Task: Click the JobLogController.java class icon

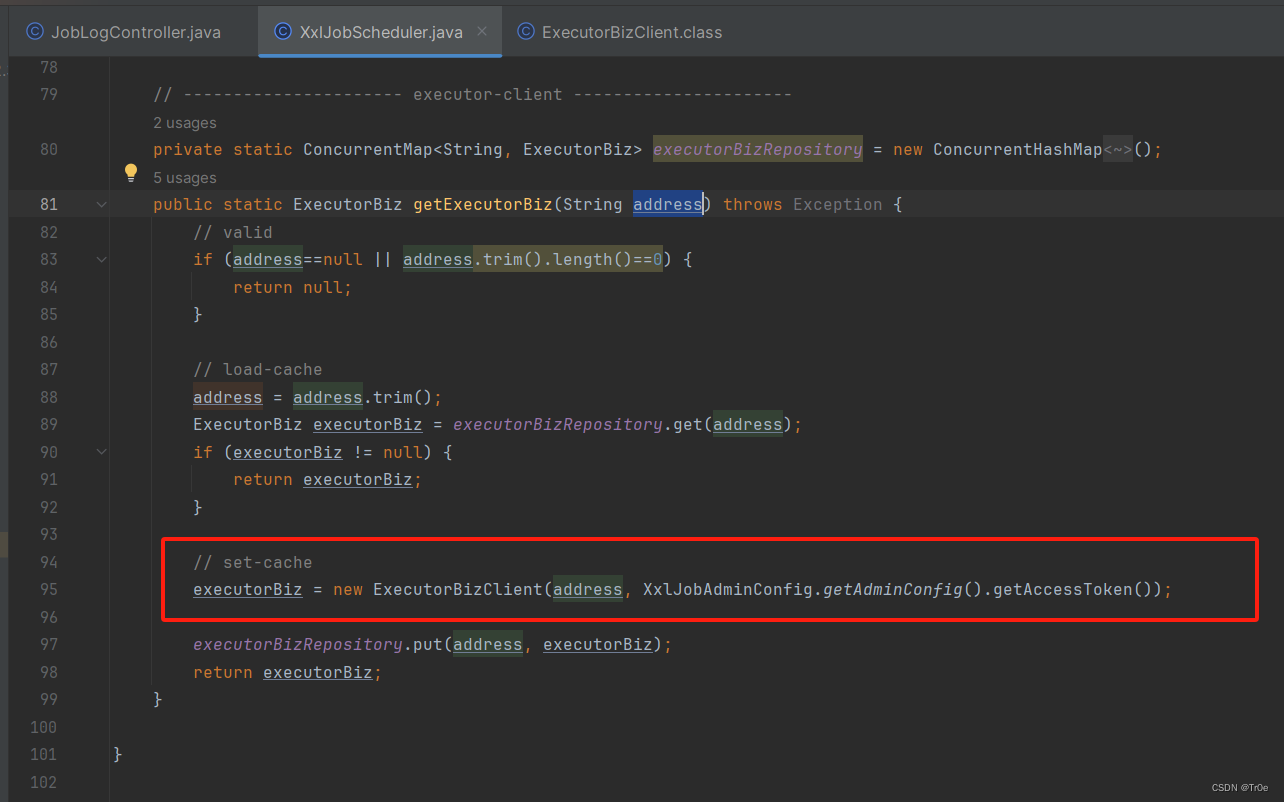Action: [x=35, y=32]
